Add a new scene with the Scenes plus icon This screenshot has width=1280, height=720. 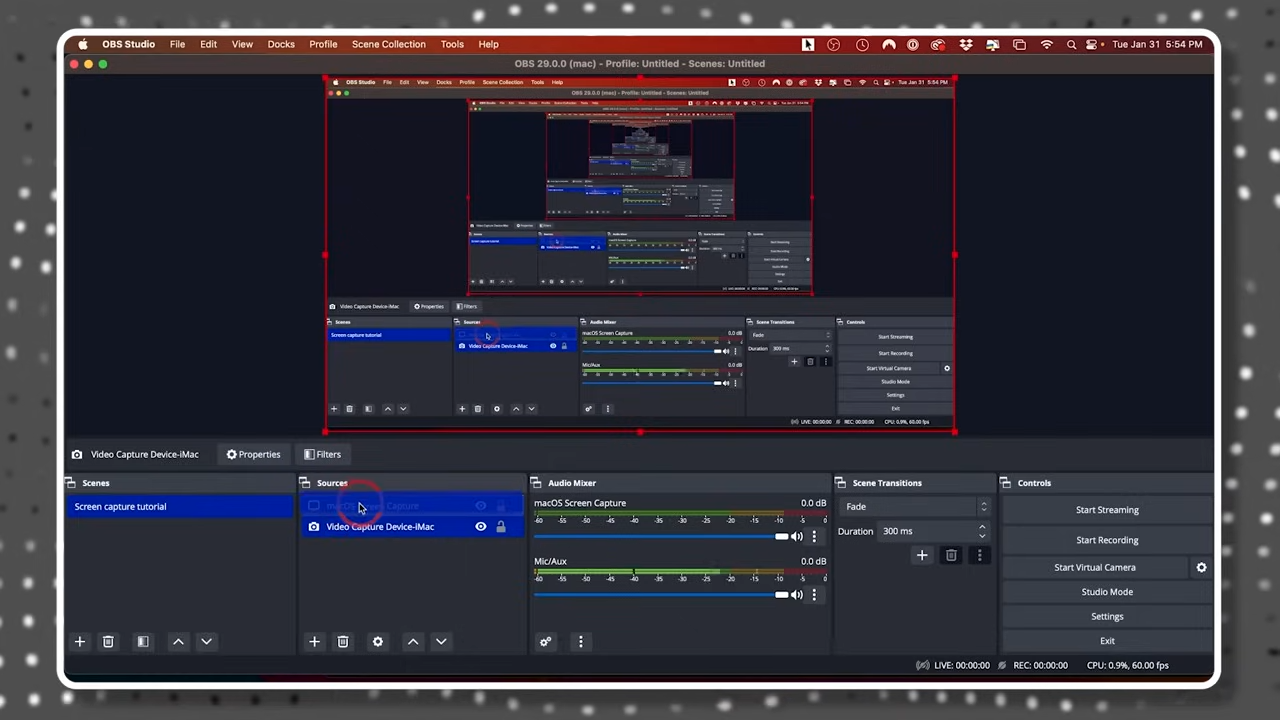click(x=80, y=642)
